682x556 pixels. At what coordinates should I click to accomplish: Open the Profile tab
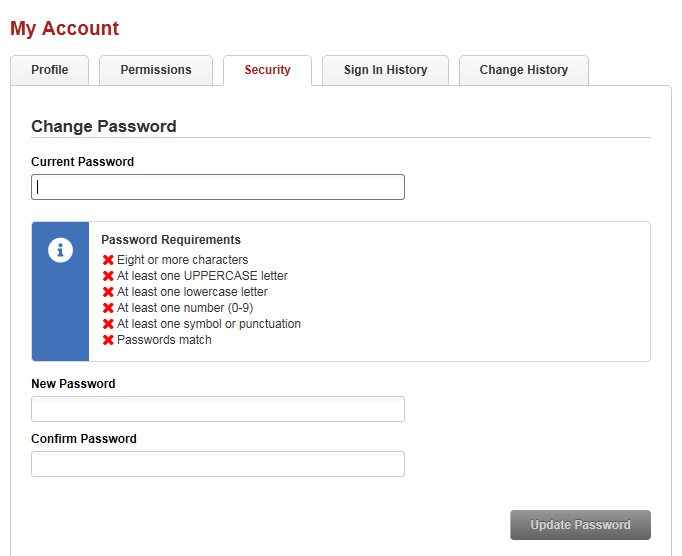click(x=50, y=70)
